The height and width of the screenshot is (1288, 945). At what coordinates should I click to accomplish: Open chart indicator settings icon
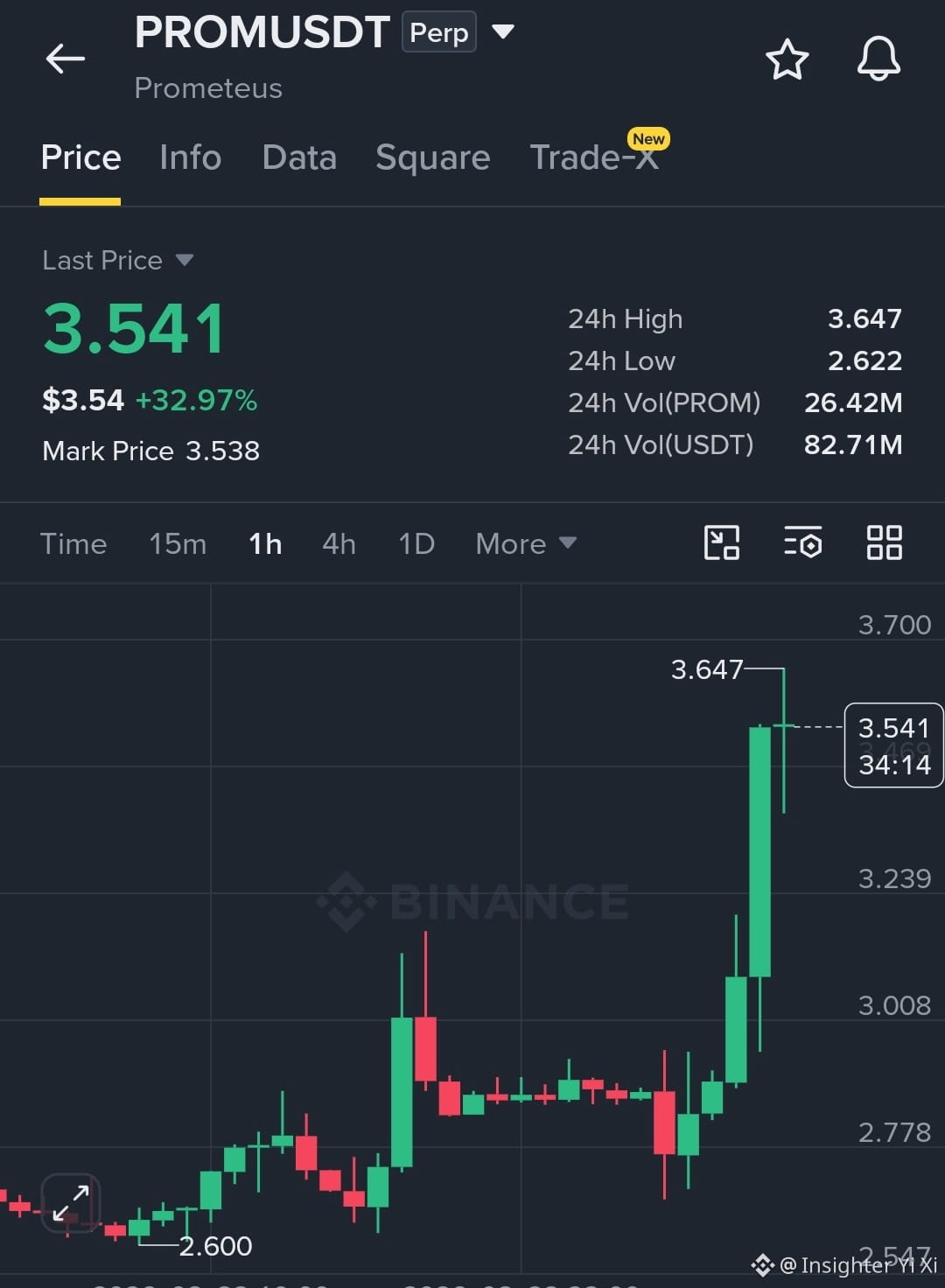coord(802,542)
